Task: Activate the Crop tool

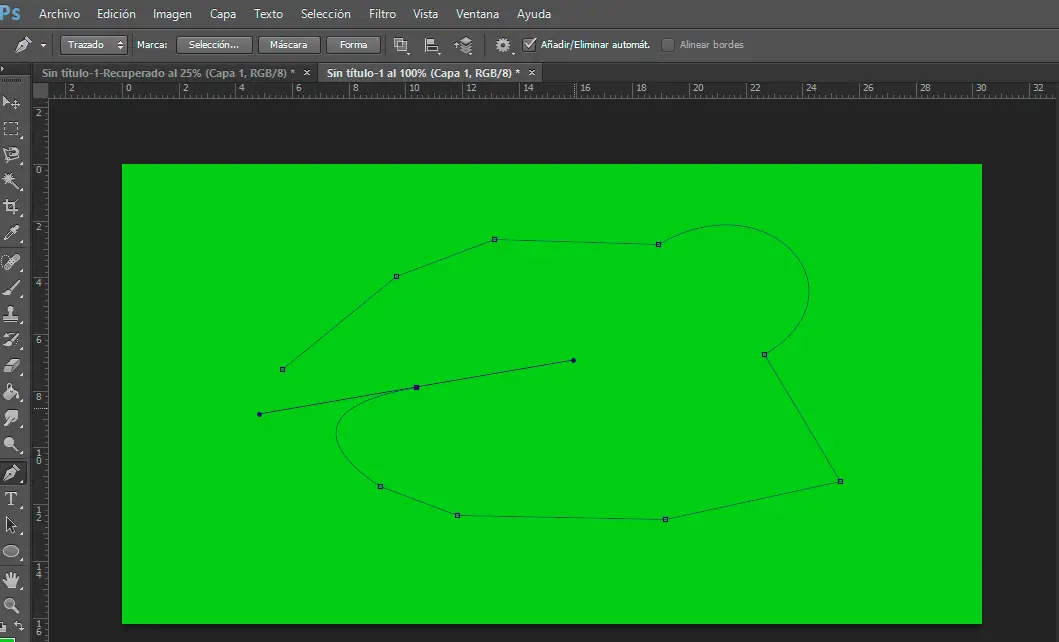Action: (12, 207)
